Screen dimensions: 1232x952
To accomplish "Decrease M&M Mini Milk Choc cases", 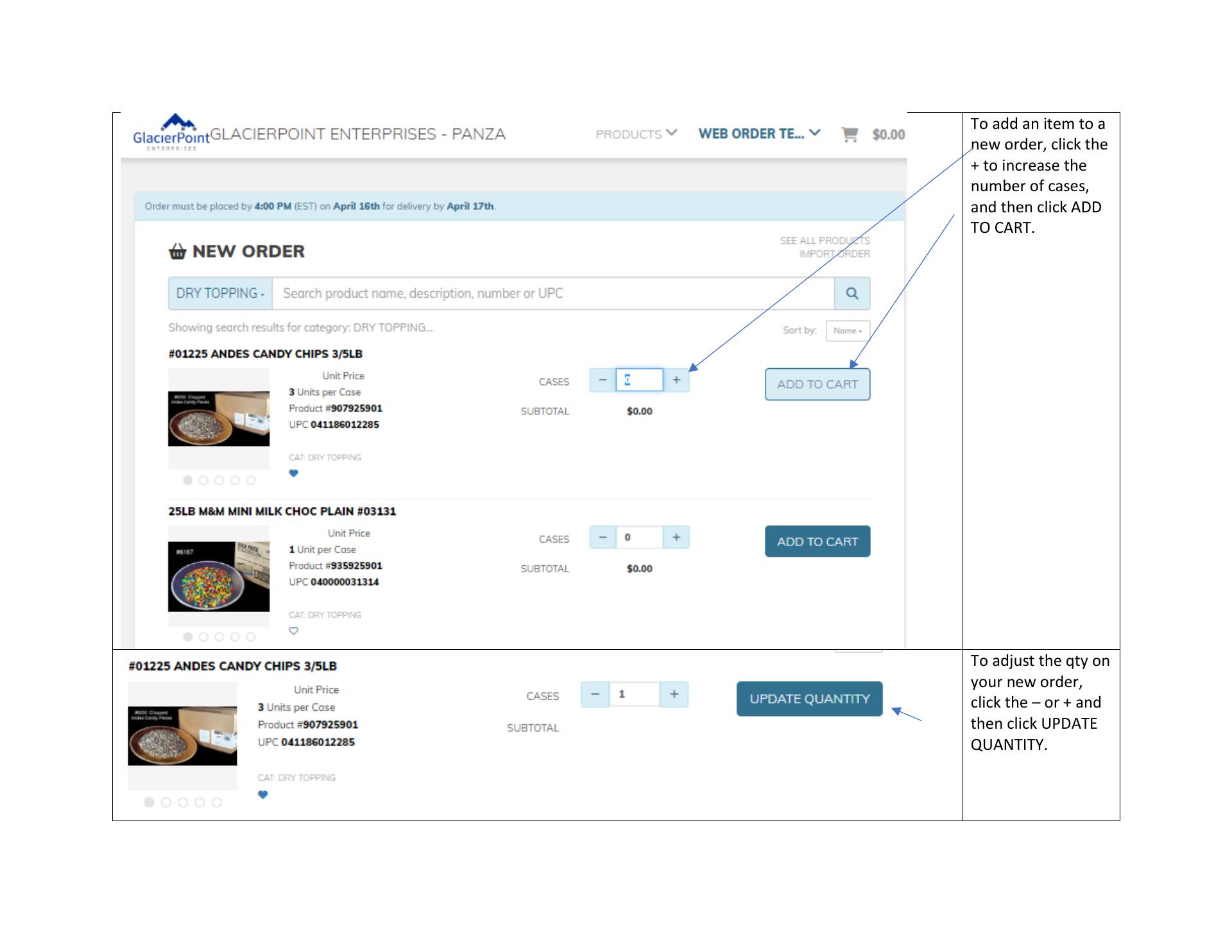I will [x=603, y=537].
